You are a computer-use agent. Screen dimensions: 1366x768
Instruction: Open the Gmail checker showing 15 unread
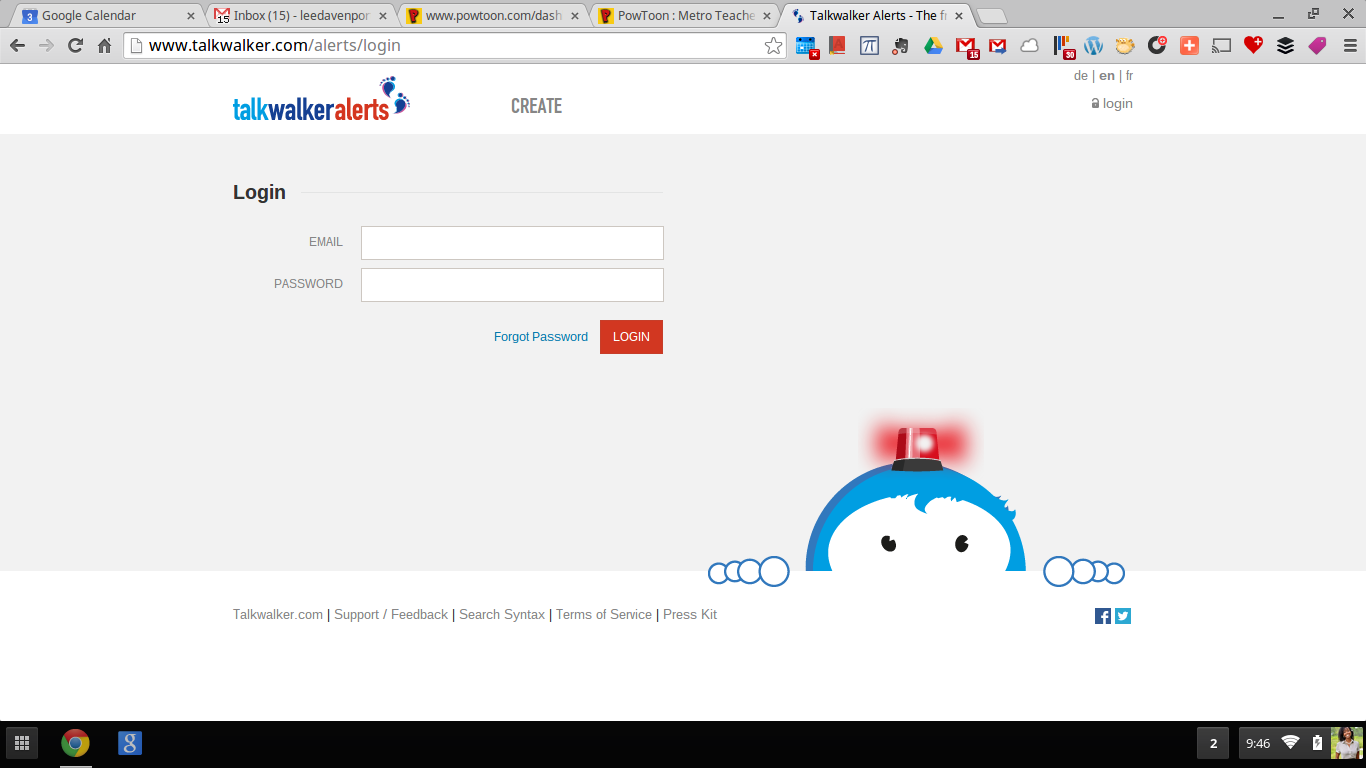point(966,46)
